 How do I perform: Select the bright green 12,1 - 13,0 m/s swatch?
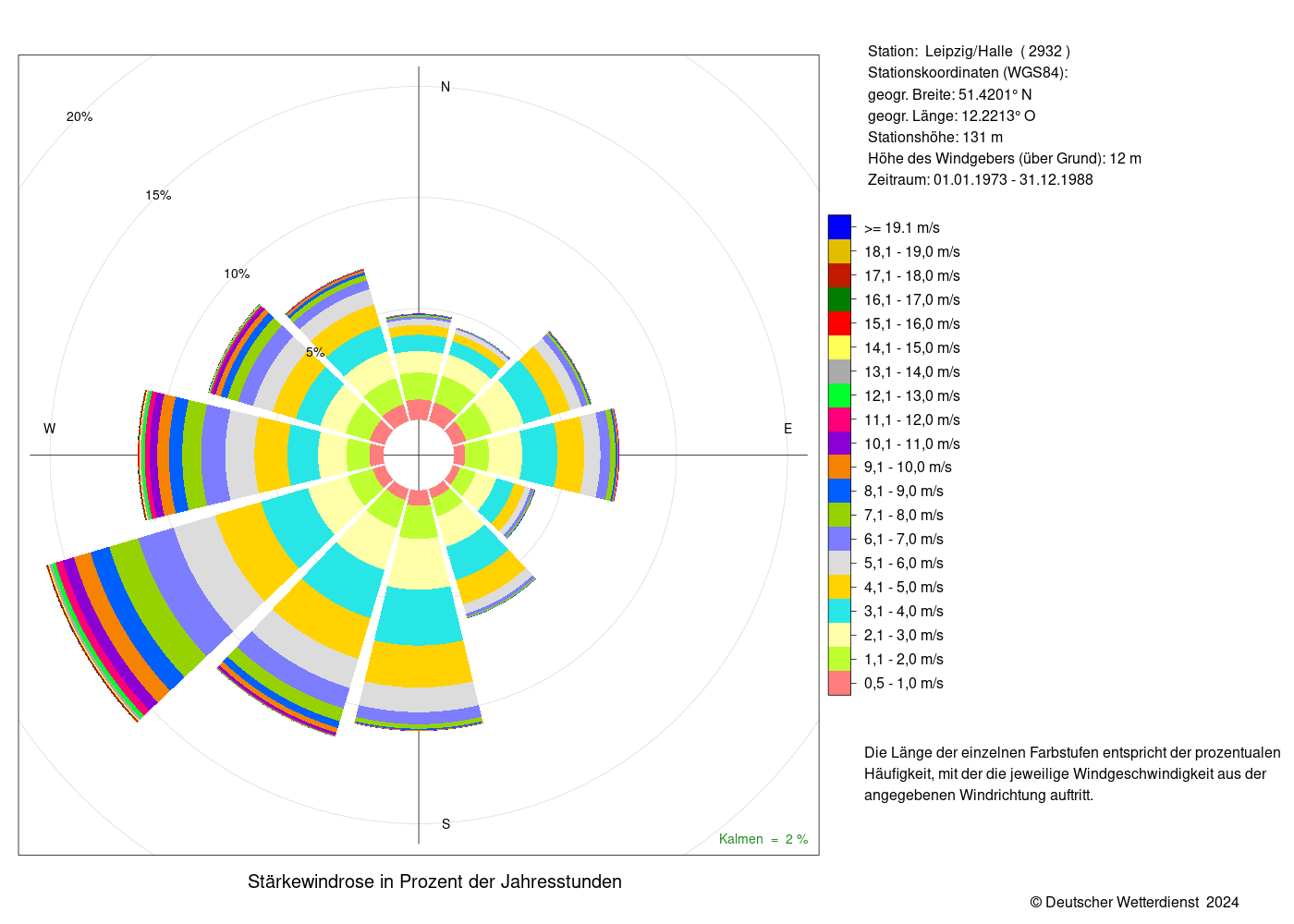(839, 395)
